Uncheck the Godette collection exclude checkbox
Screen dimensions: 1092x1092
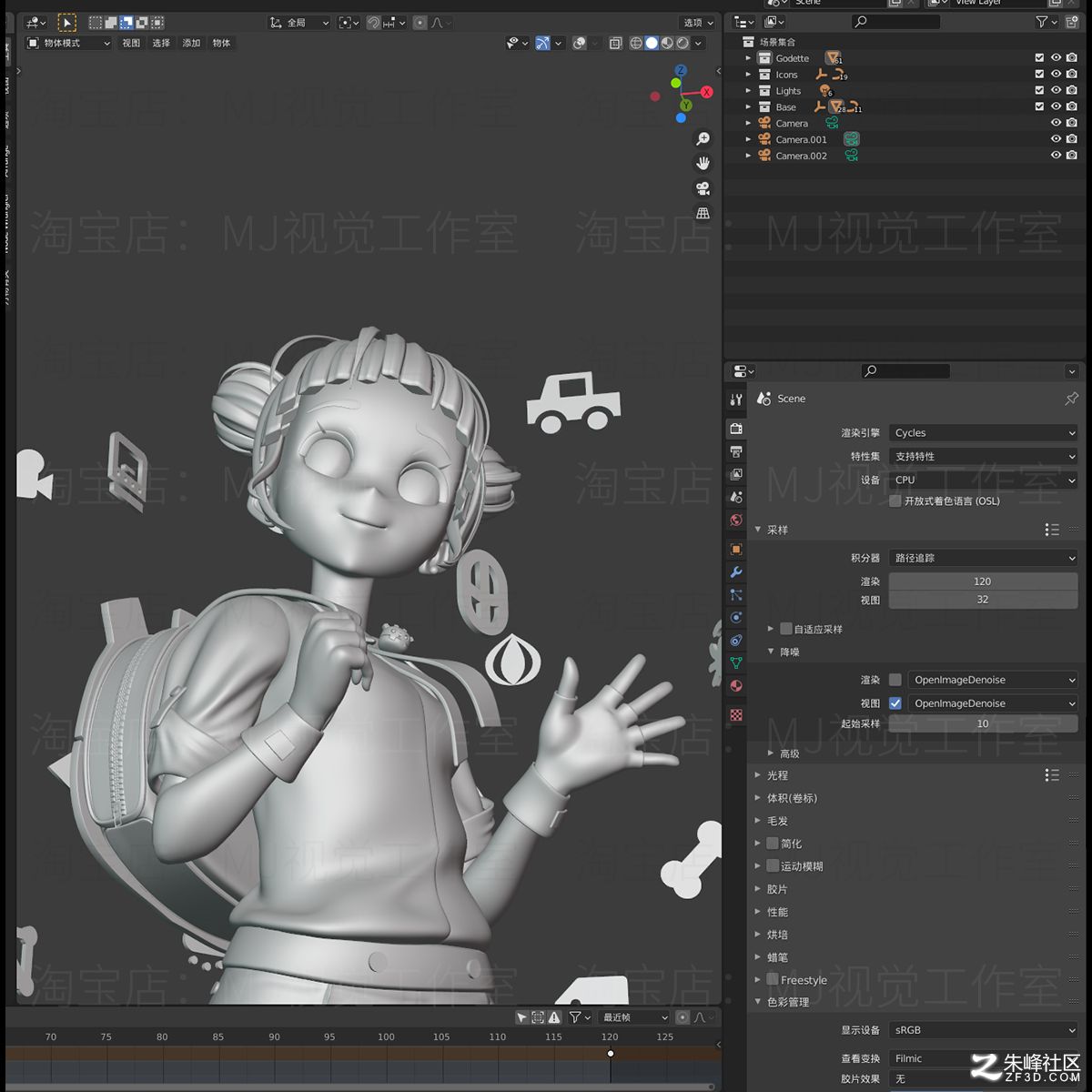pyautogui.click(x=1039, y=58)
